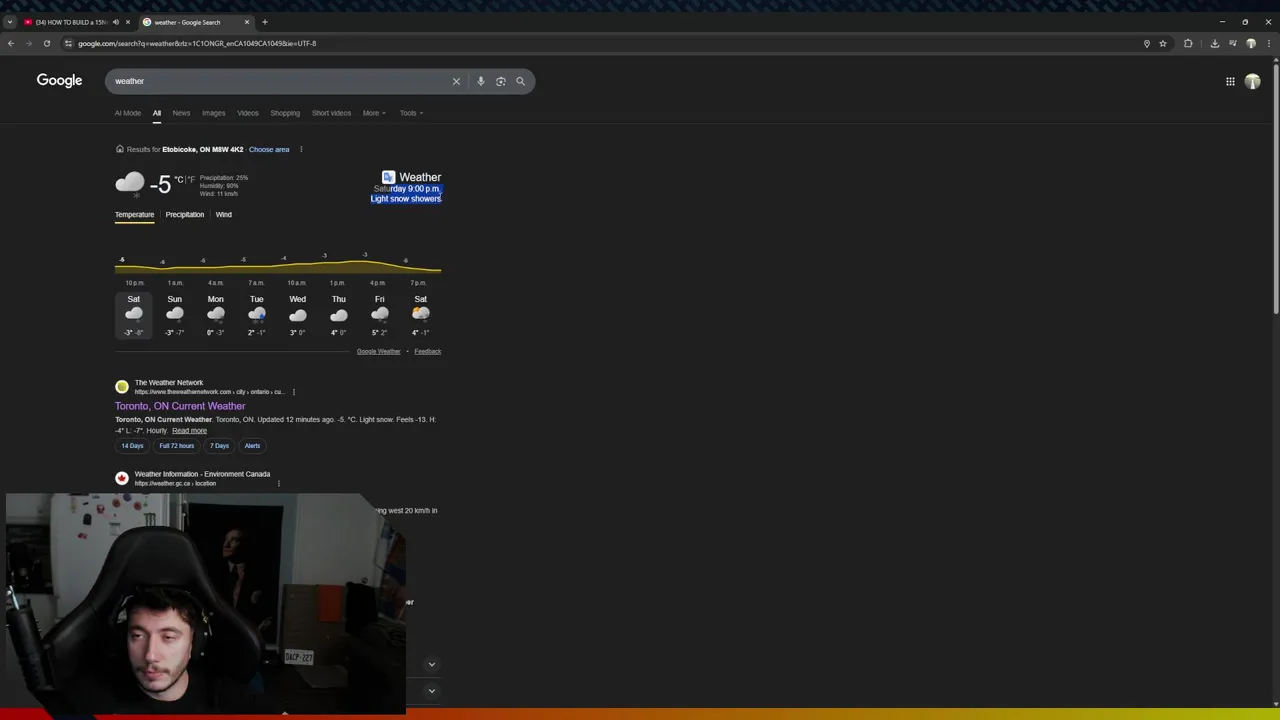
Task: Select Monday forecast in the weekly row
Action: (216, 315)
